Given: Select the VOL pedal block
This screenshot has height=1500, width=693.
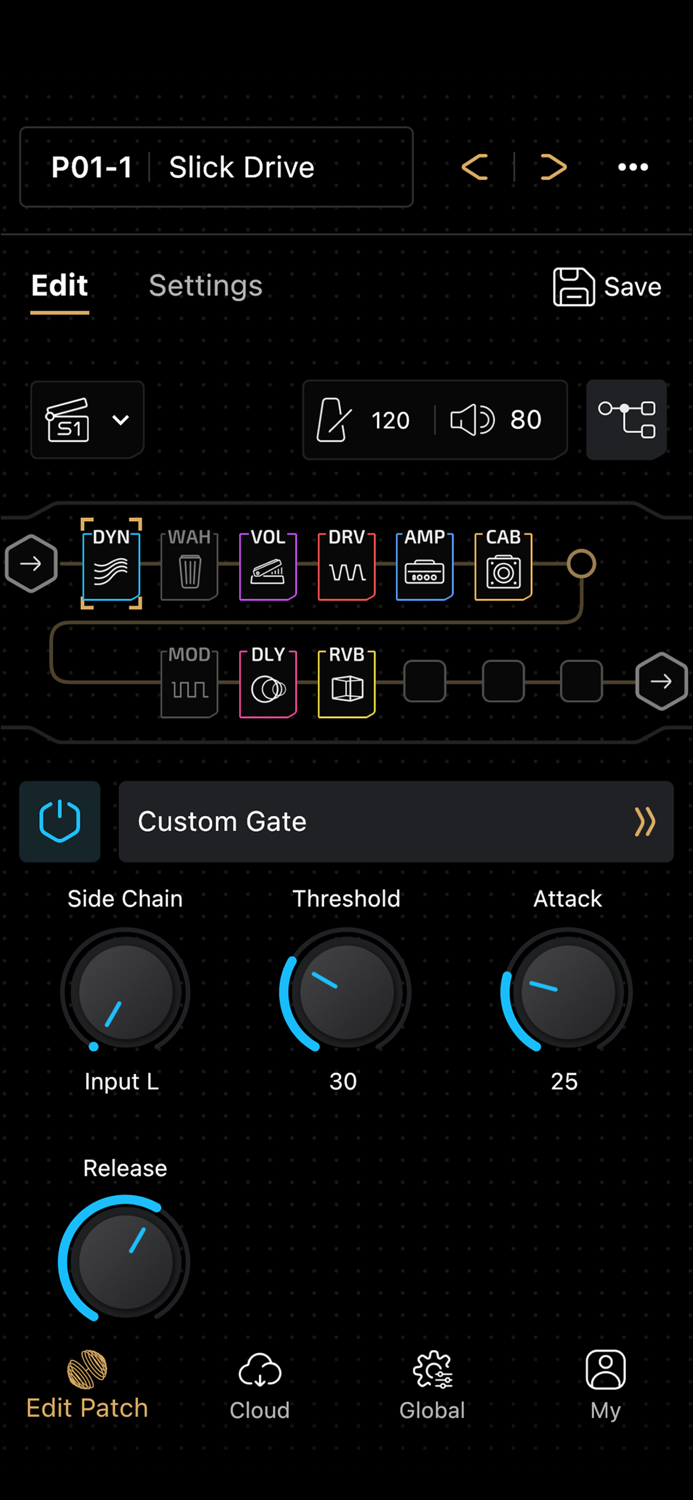Looking at the screenshot, I should [268, 564].
